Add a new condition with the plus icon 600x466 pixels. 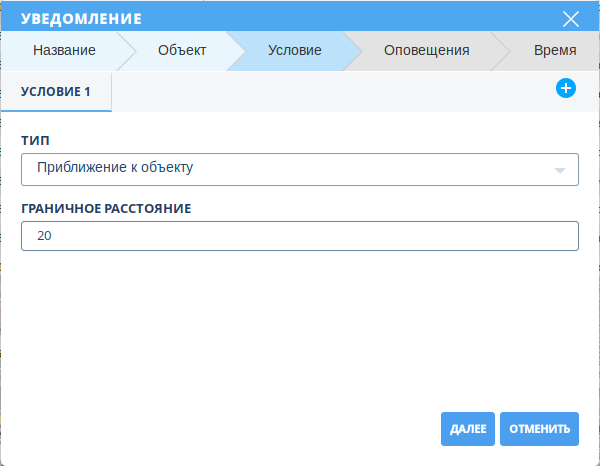click(565, 89)
